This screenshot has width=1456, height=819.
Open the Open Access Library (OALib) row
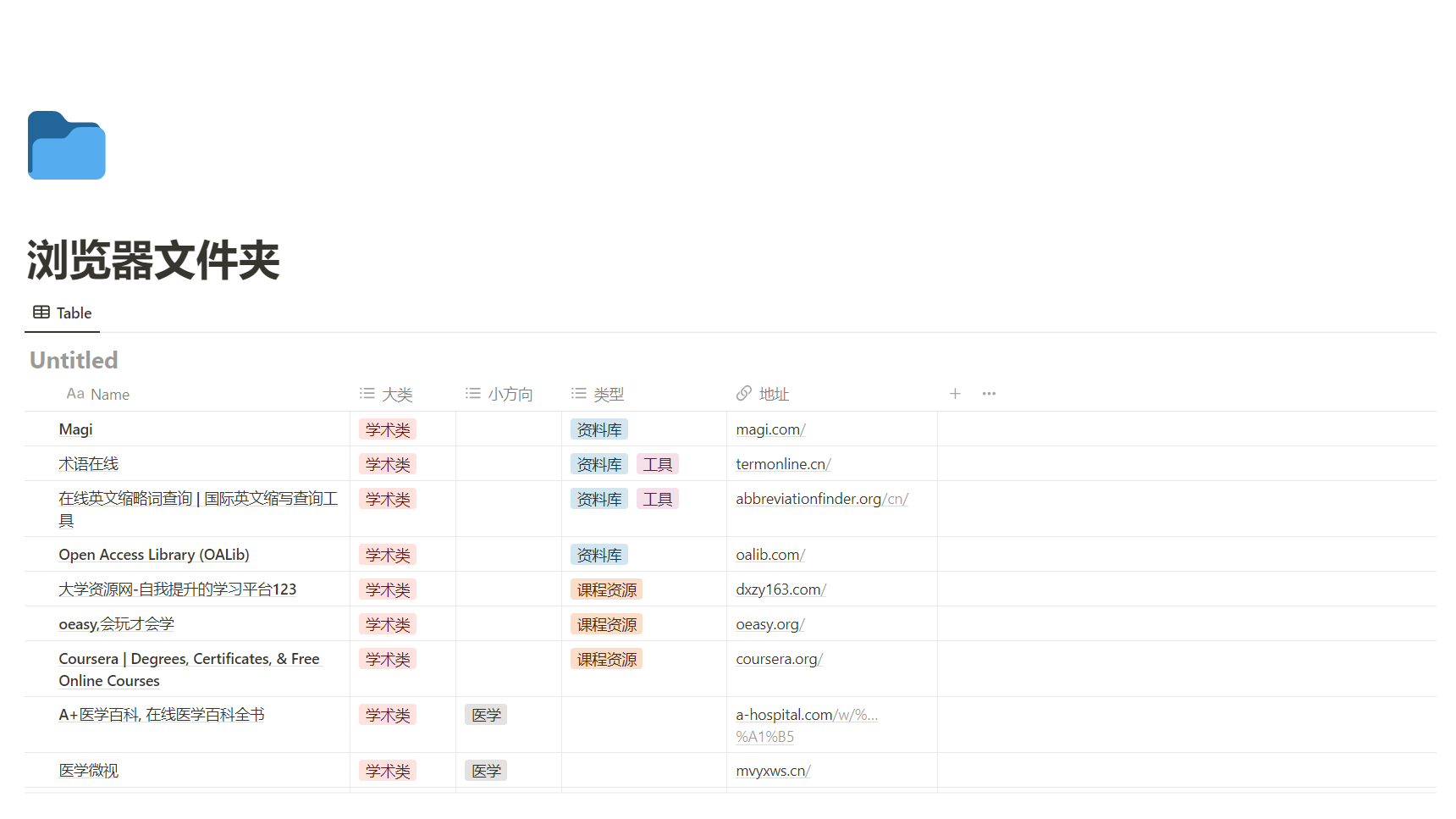click(x=154, y=555)
